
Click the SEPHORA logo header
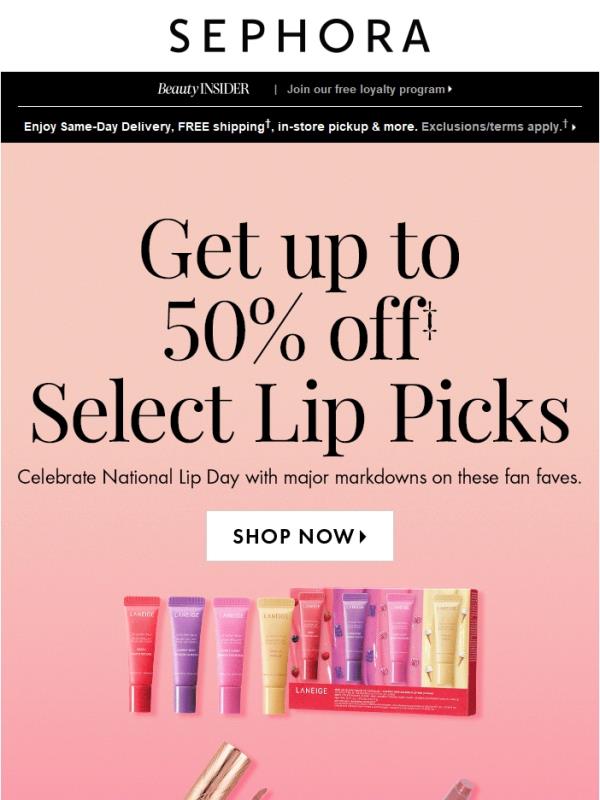[300, 36]
